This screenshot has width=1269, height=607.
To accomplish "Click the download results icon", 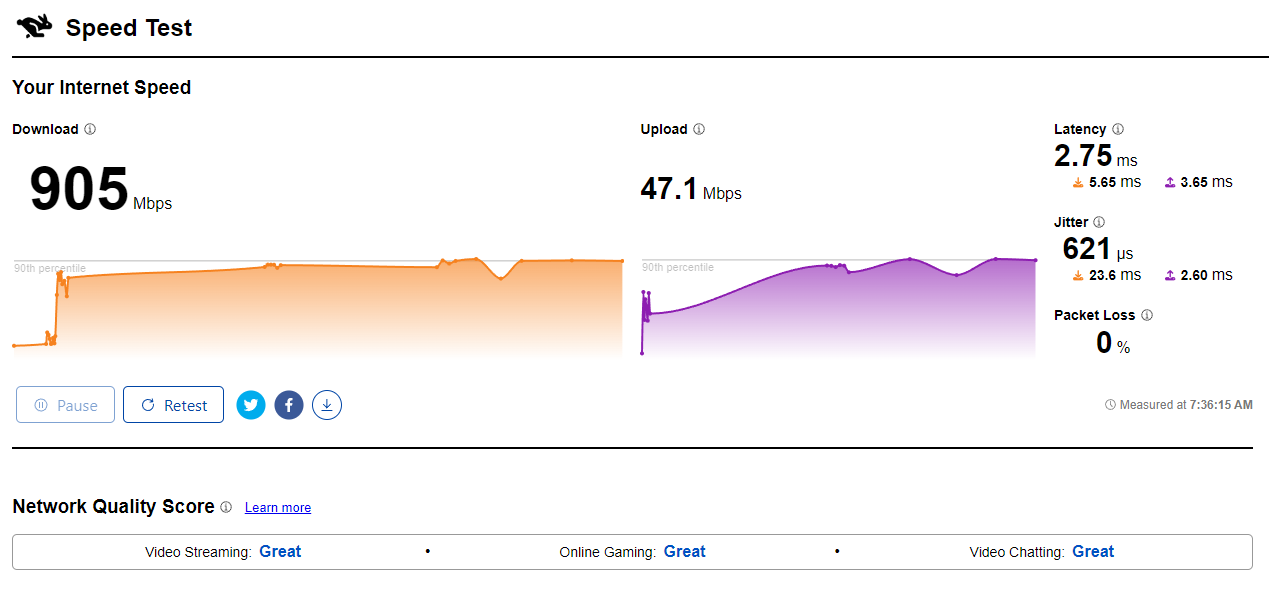I will (x=327, y=405).
